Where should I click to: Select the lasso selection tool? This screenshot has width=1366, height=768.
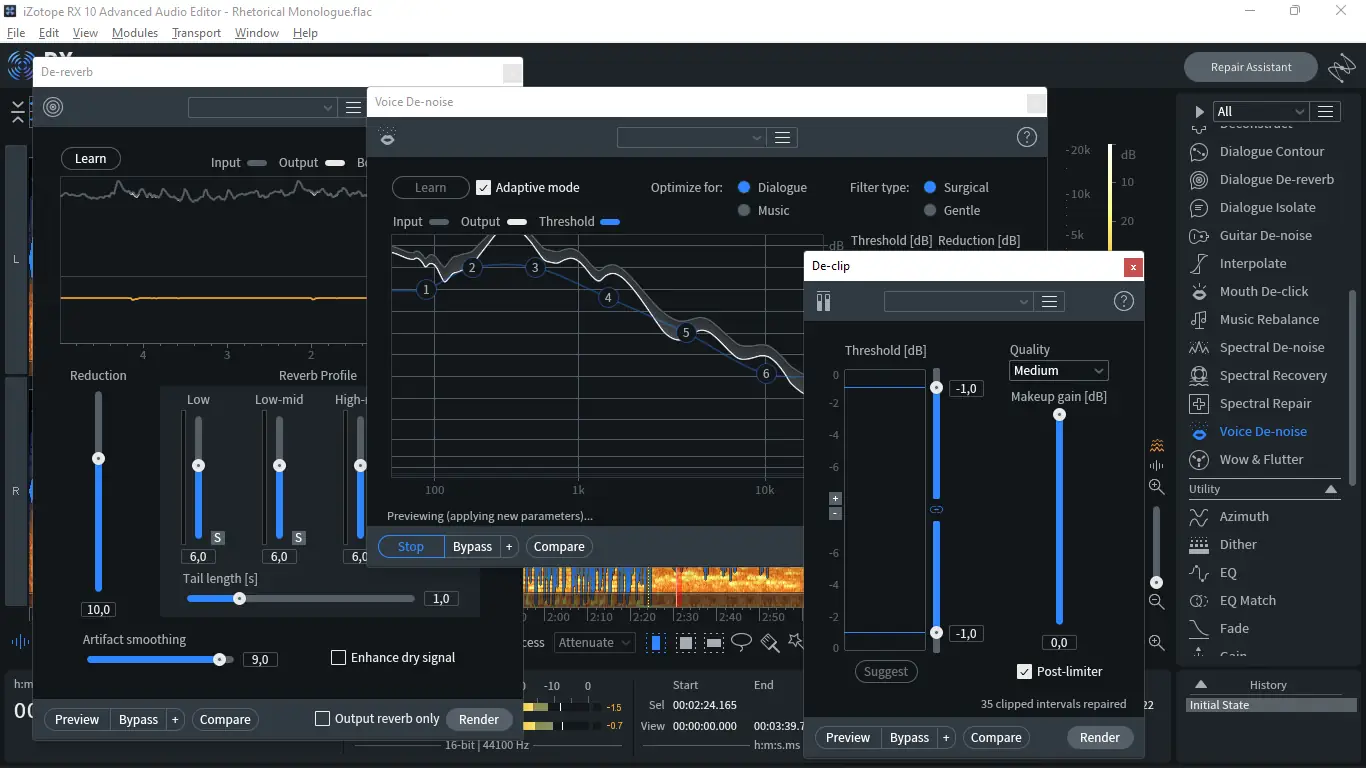741,642
